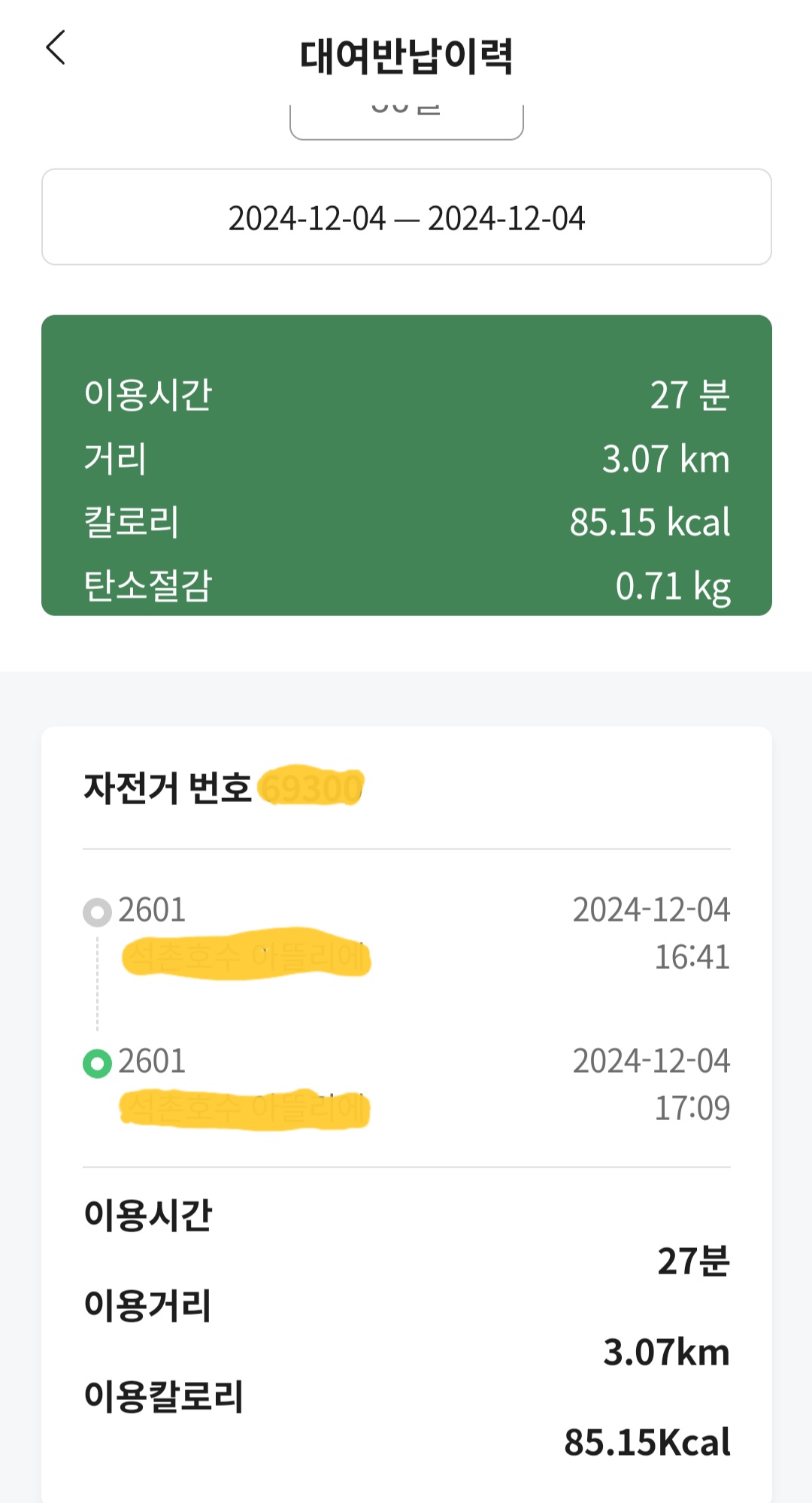Tap the return time 17:09
The width and height of the screenshot is (812, 1503).
[x=692, y=1108]
